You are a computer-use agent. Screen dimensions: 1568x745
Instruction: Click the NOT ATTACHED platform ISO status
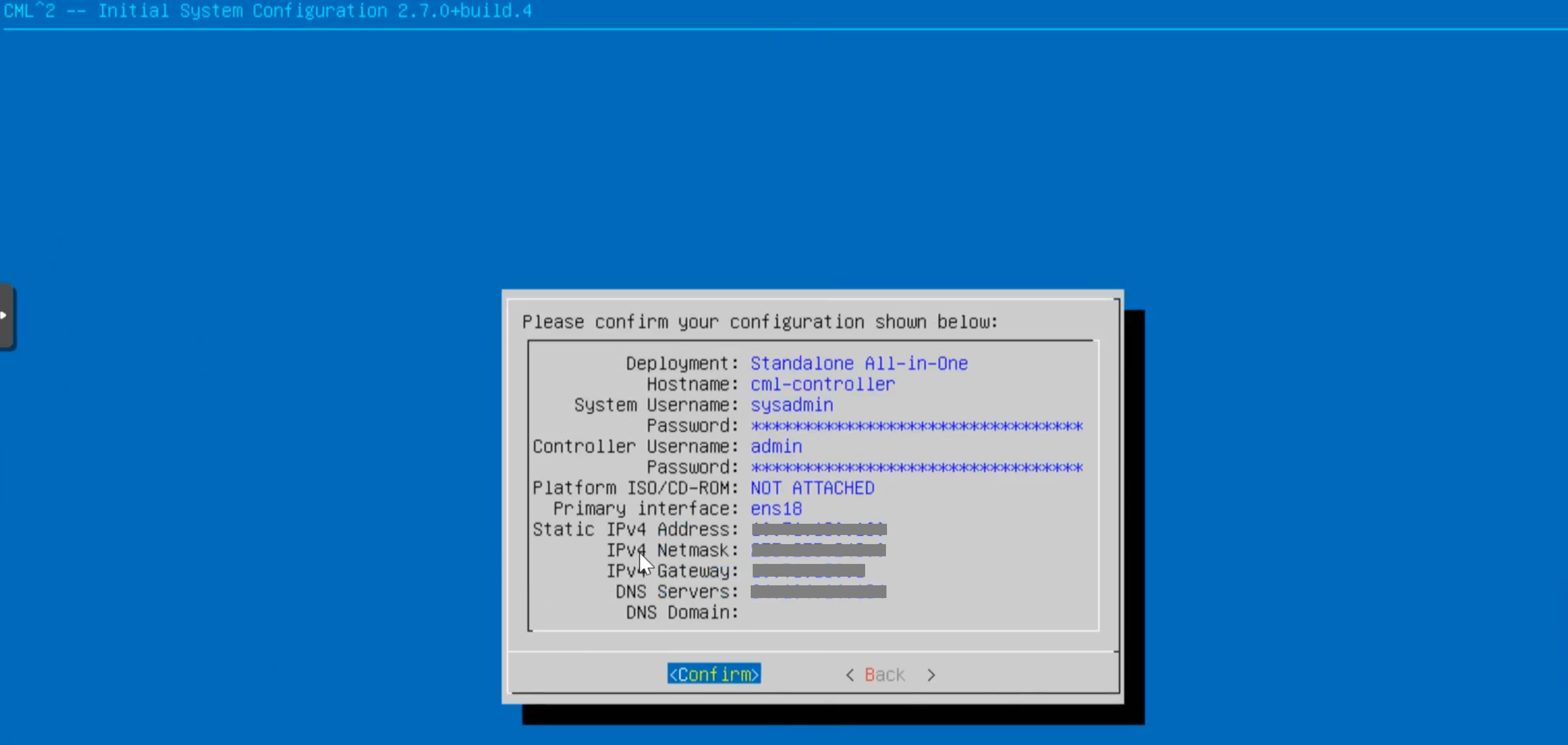coord(812,488)
